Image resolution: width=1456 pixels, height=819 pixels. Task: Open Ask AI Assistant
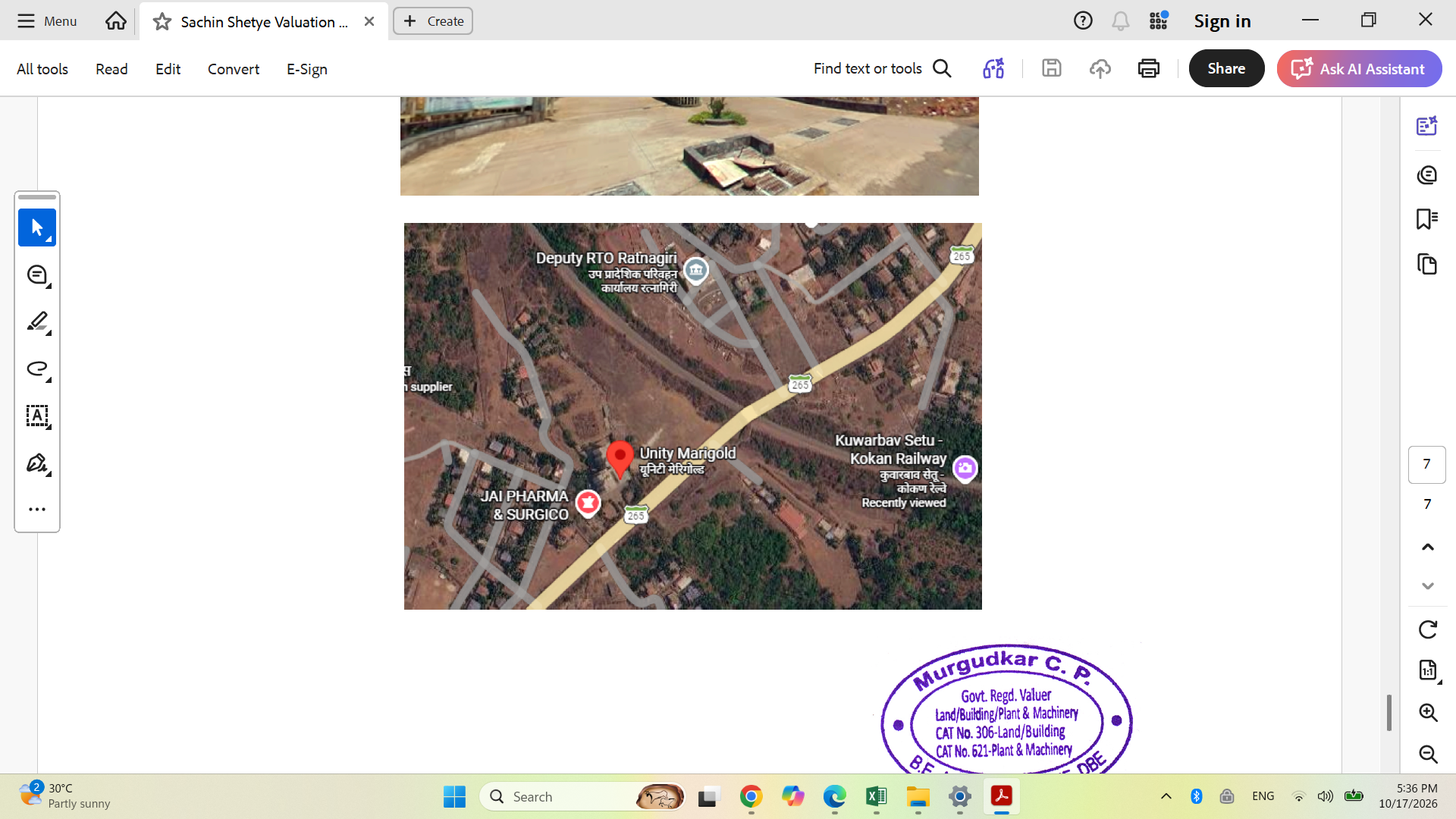(x=1359, y=68)
